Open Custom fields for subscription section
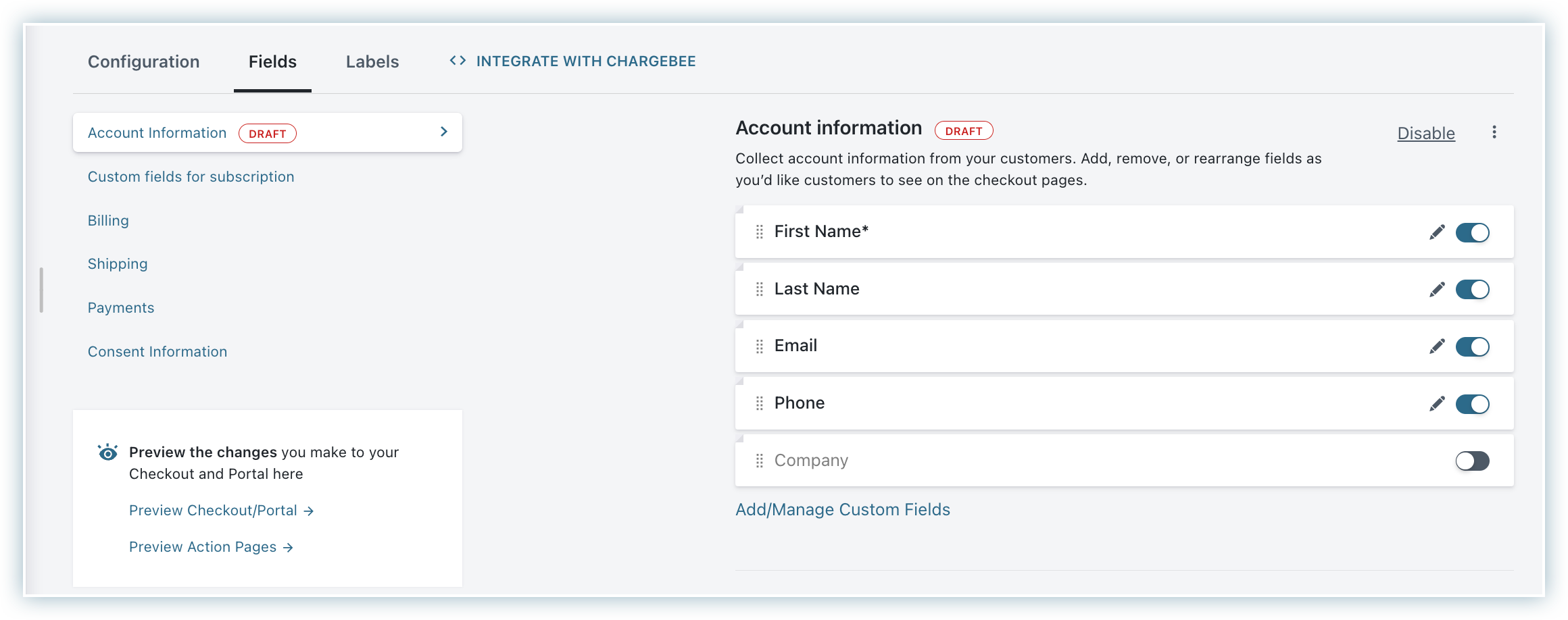The height and width of the screenshot is (620, 1568). tap(191, 177)
